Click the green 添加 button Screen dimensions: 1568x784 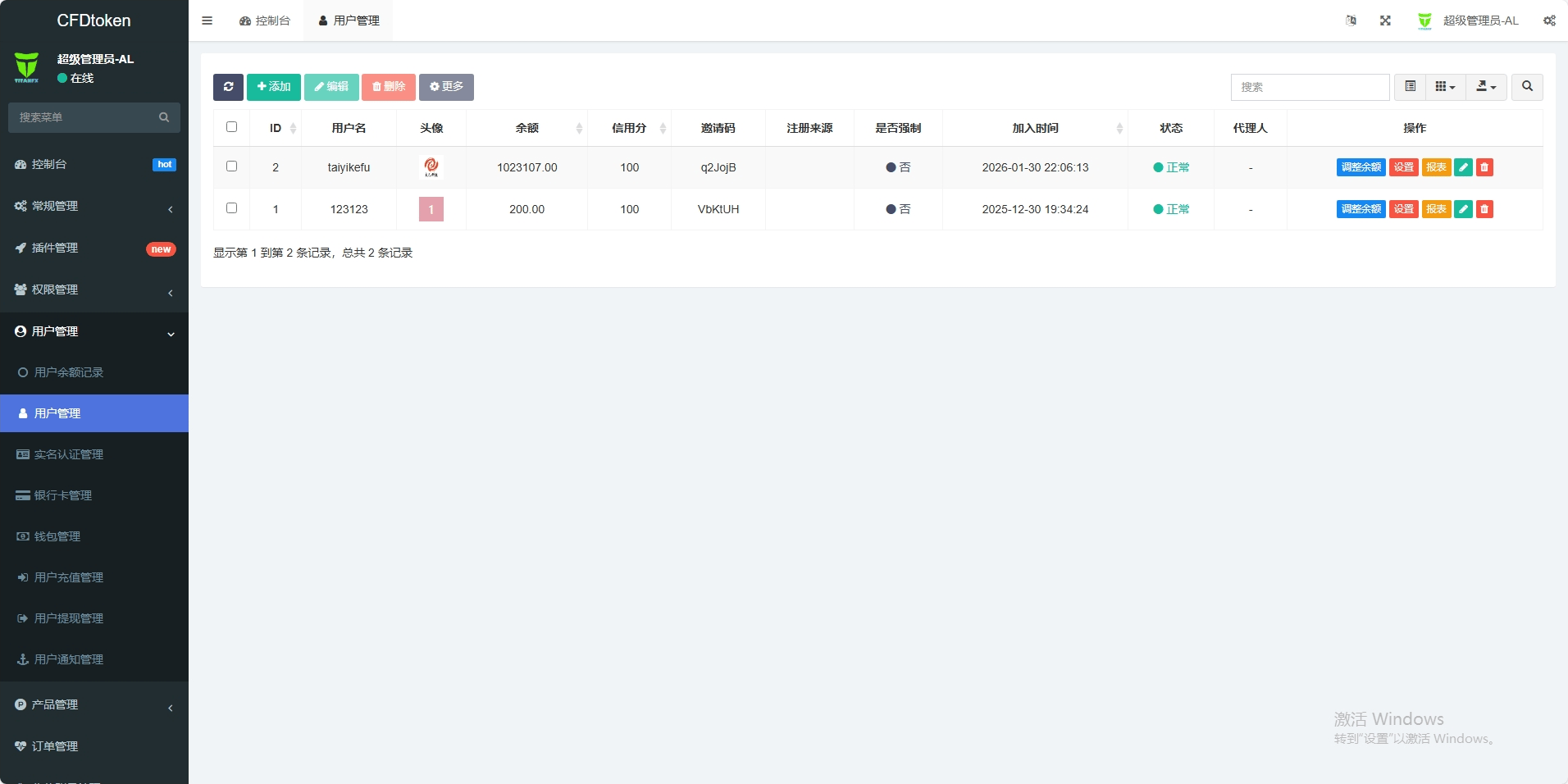274,87
